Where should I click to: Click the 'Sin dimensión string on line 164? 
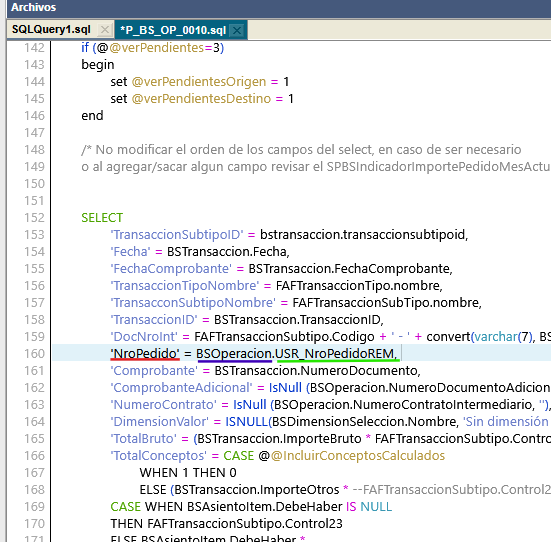(506, 422)
